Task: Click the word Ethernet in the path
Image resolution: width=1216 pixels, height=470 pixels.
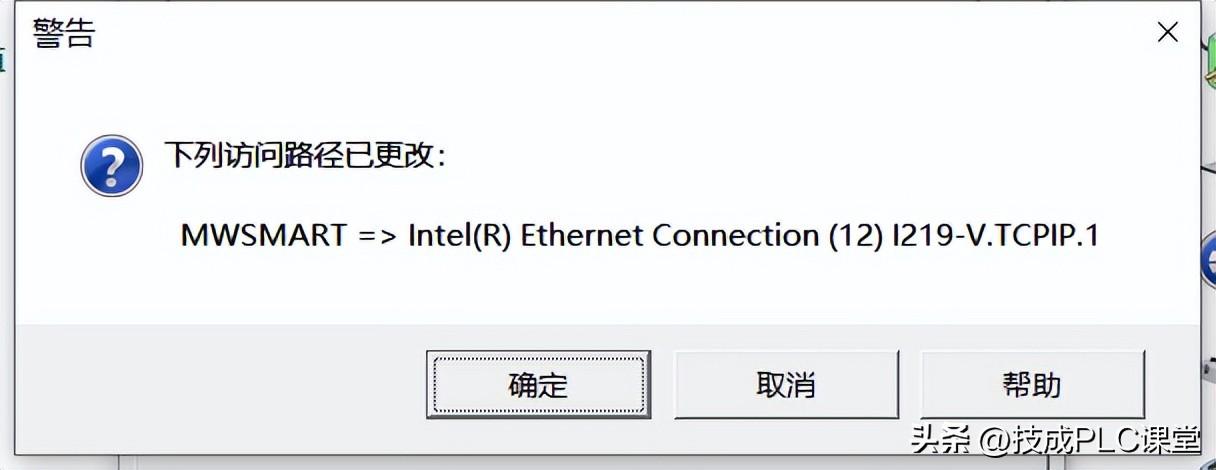Action: pos(583,235)
